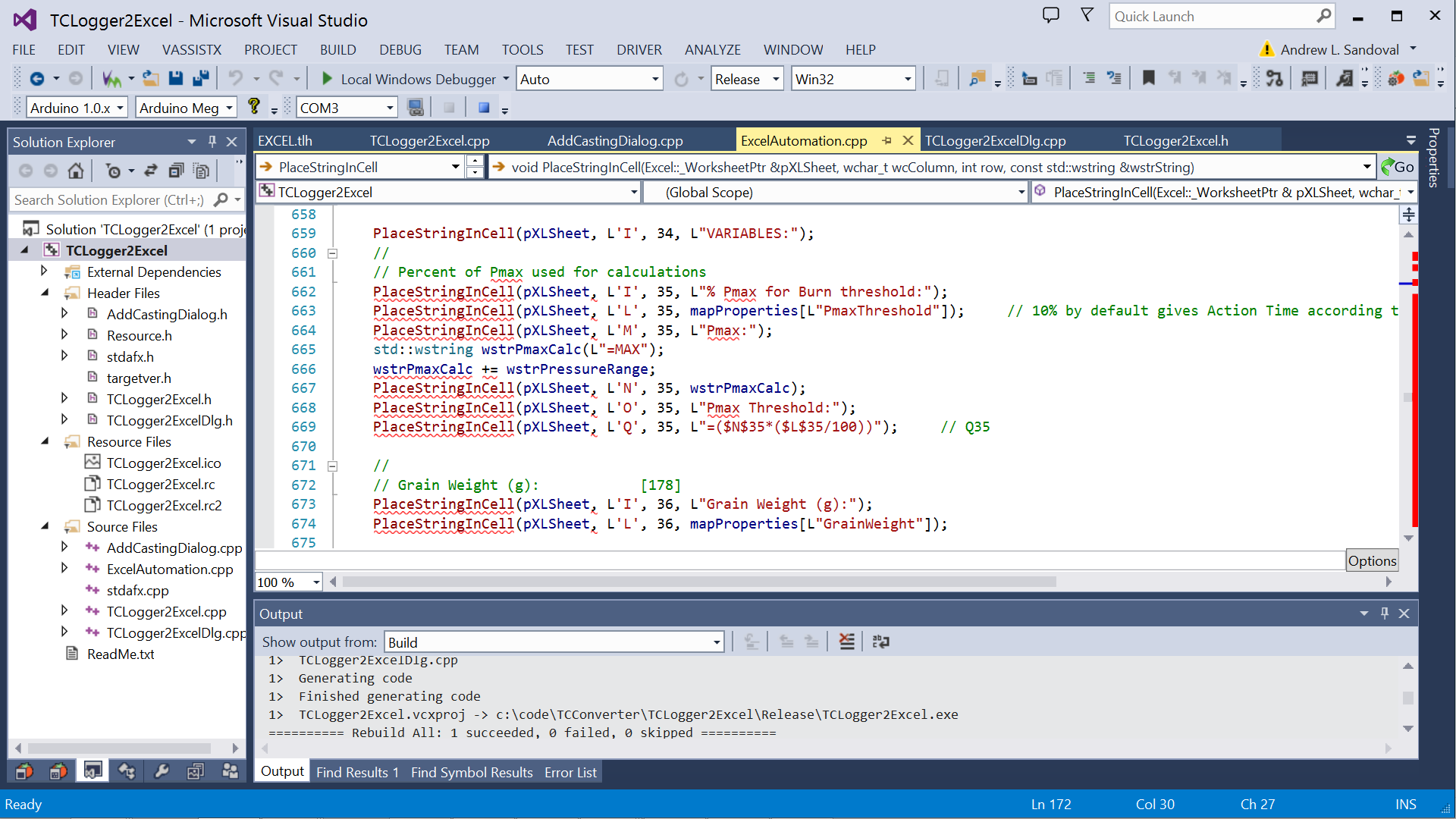
Task: Click the pending changes filter clock icon
Action: click(113, 171)
